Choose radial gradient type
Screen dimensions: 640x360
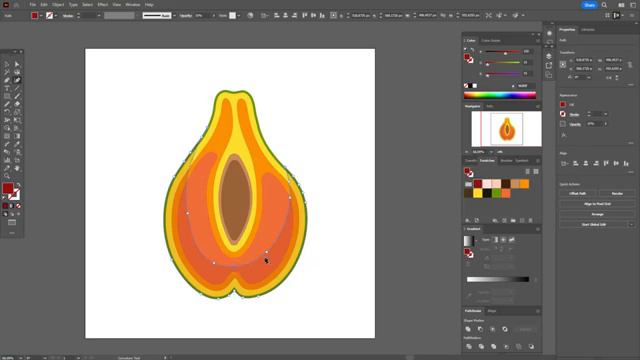(x=503, y=240)
